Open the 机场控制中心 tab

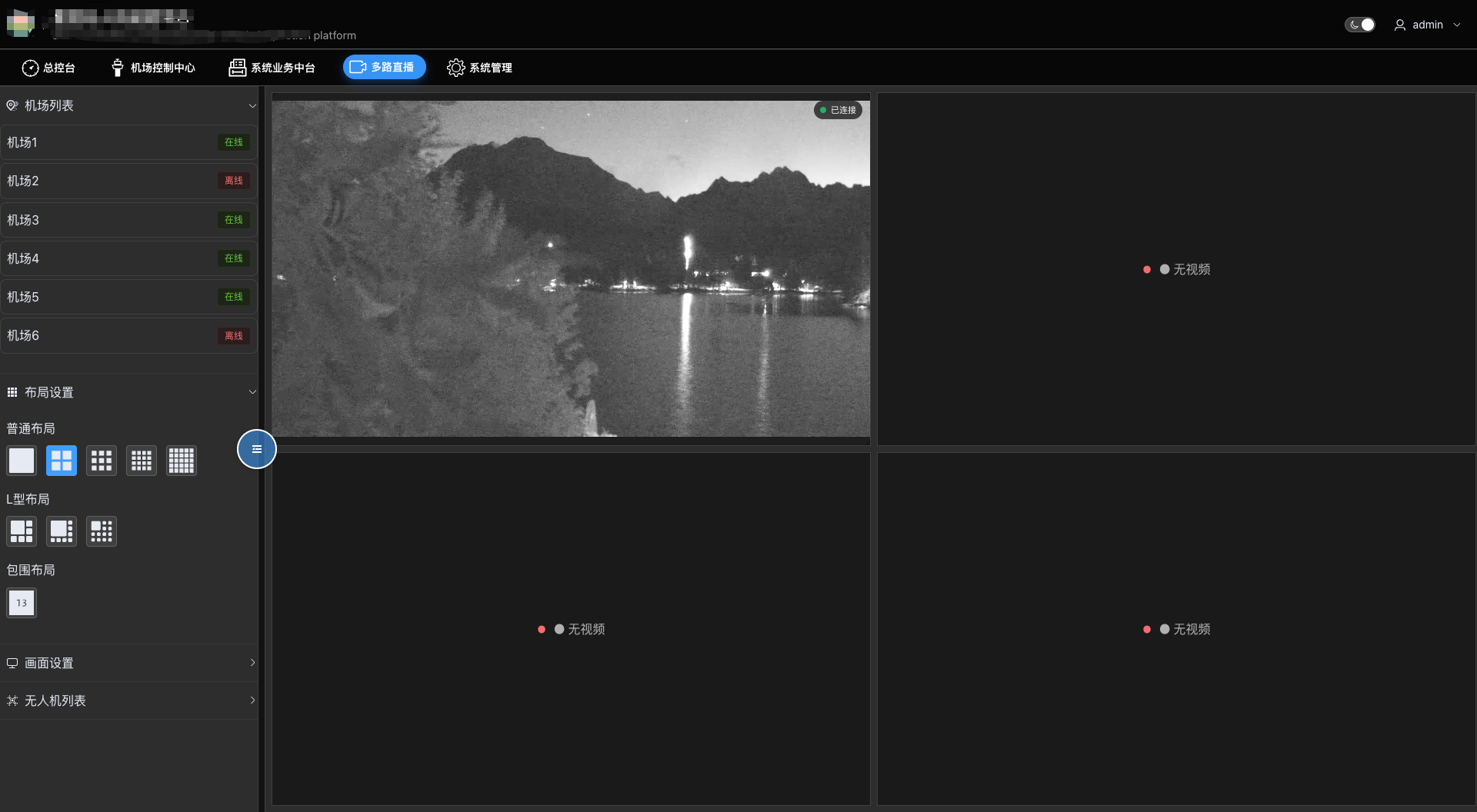tap(153, 68)
